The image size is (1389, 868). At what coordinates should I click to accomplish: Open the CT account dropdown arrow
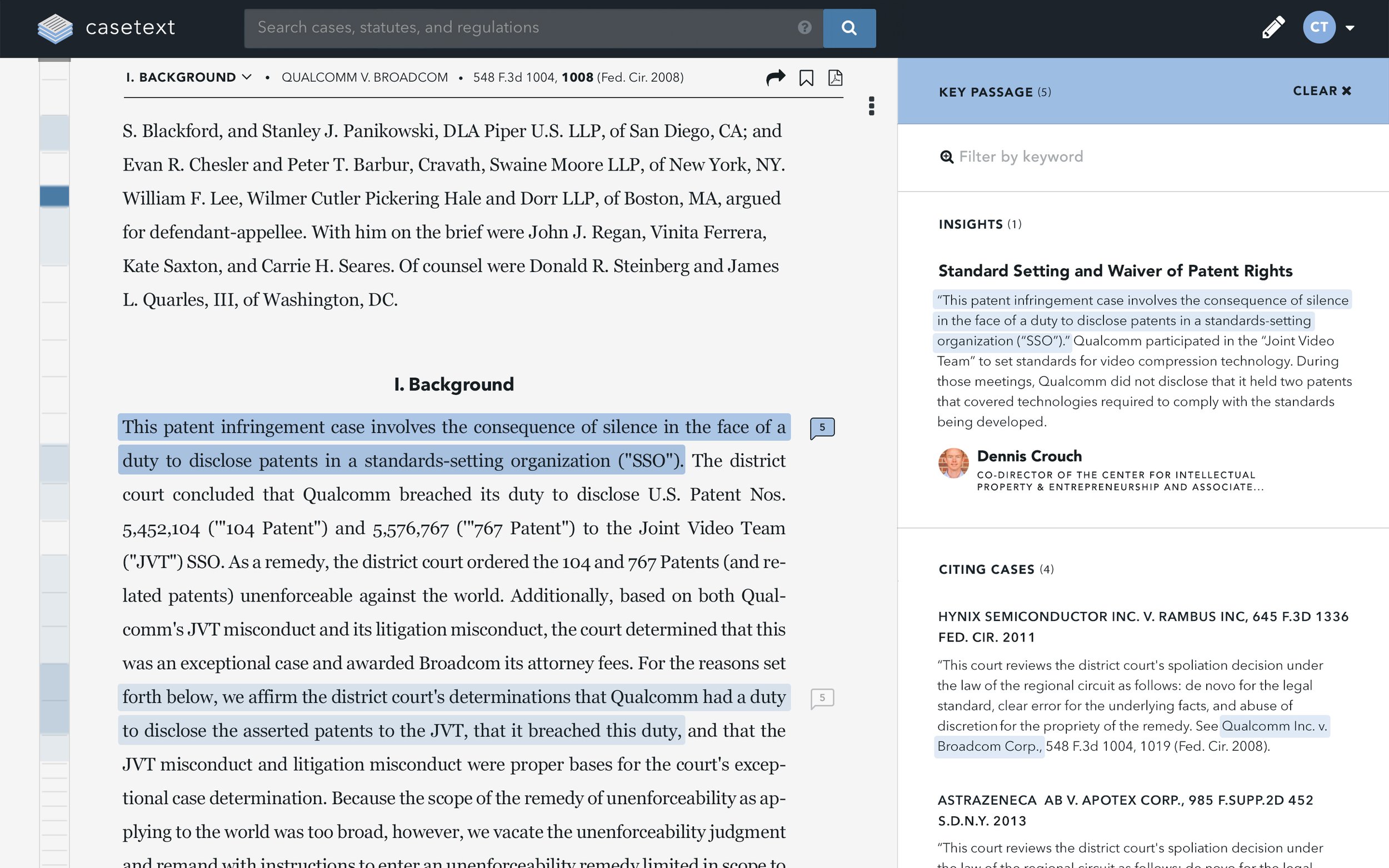coord(1350,27)
